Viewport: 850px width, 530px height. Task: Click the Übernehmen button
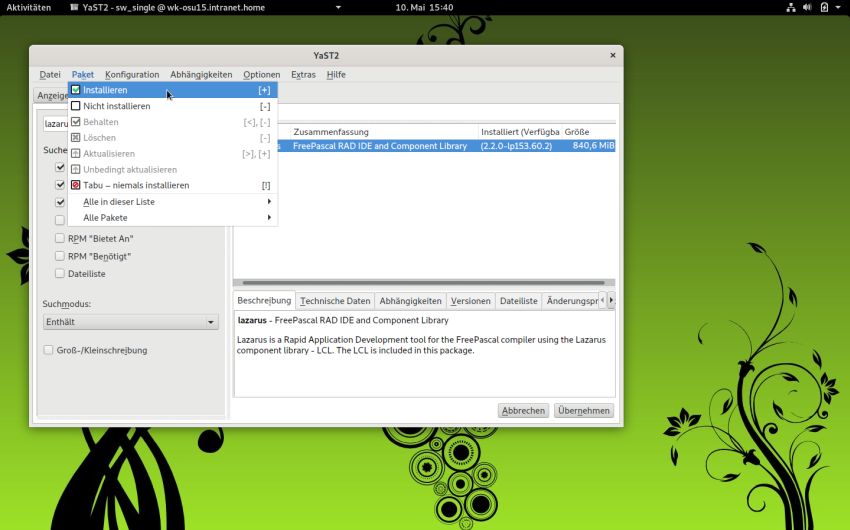pos(584,411)
